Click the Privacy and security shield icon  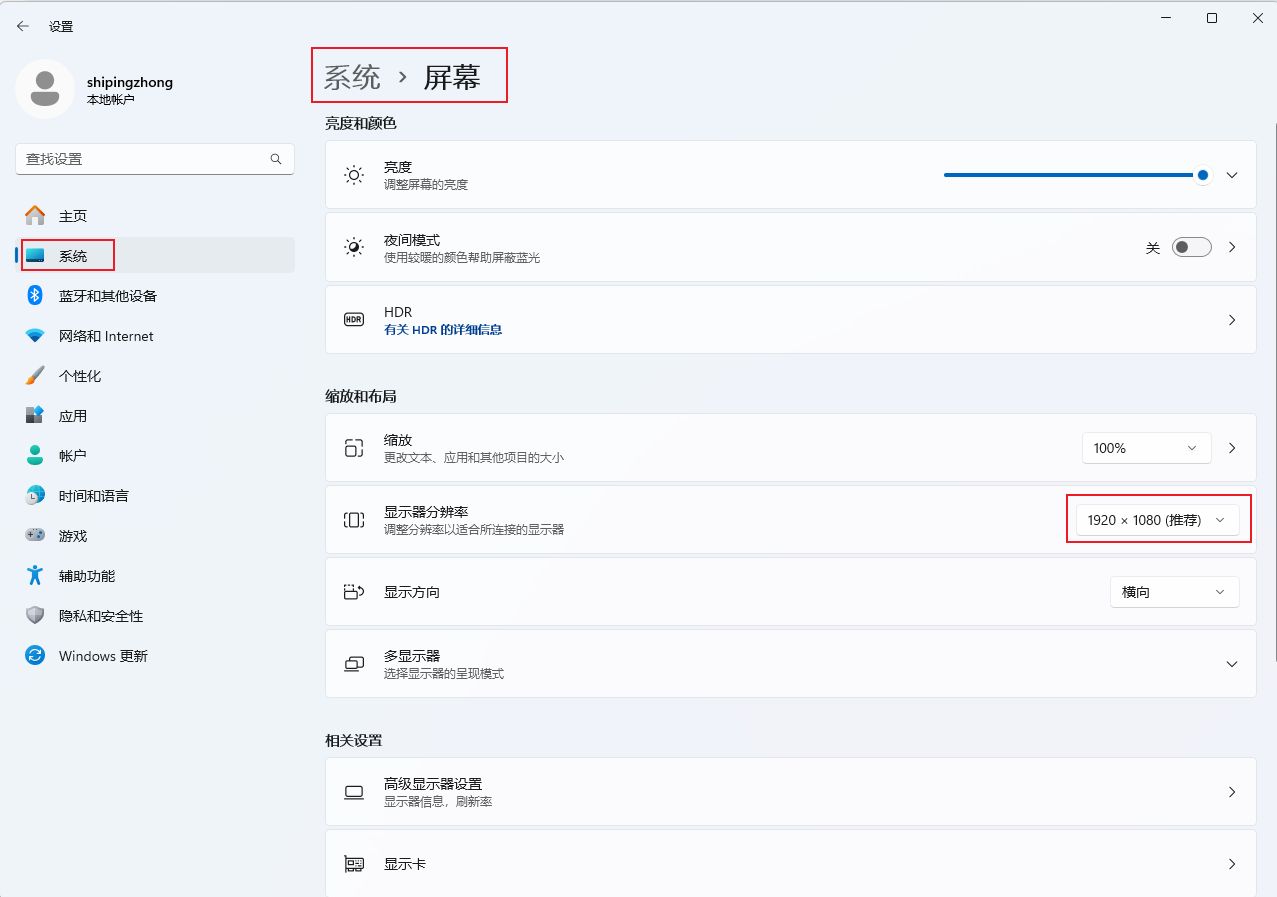click(35, 616)
